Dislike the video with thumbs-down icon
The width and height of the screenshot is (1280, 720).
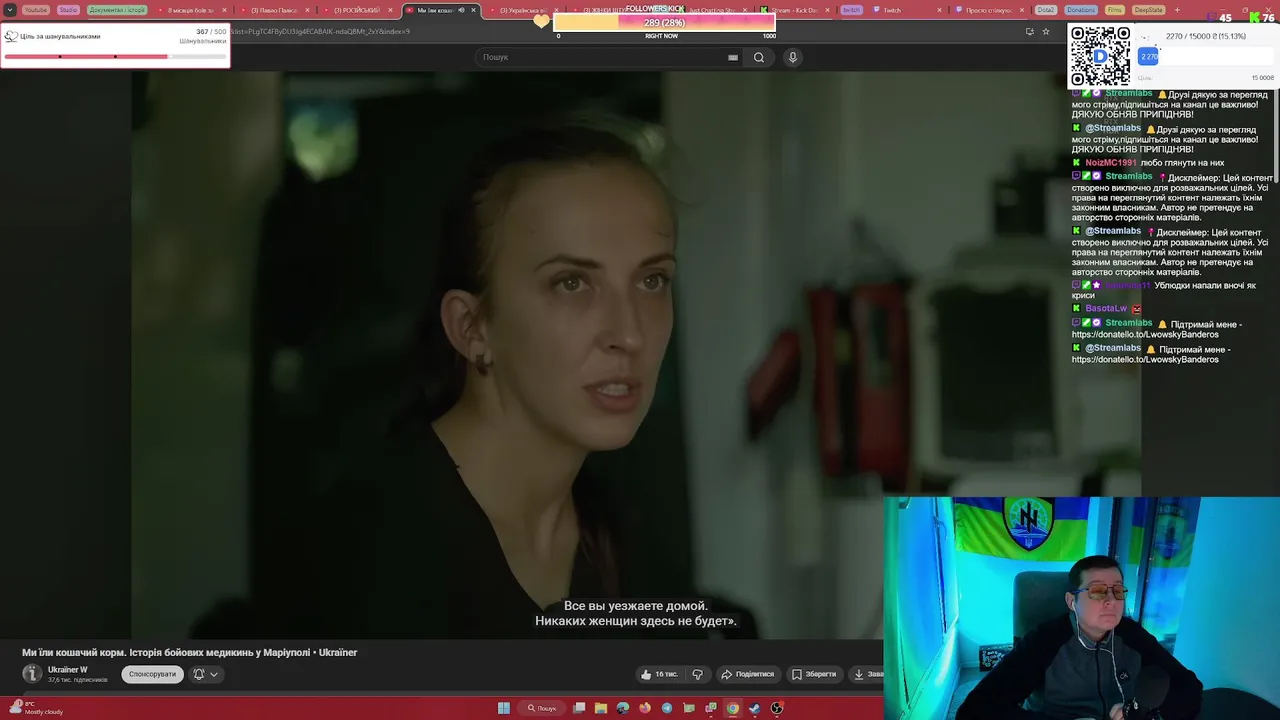[698, 674]
